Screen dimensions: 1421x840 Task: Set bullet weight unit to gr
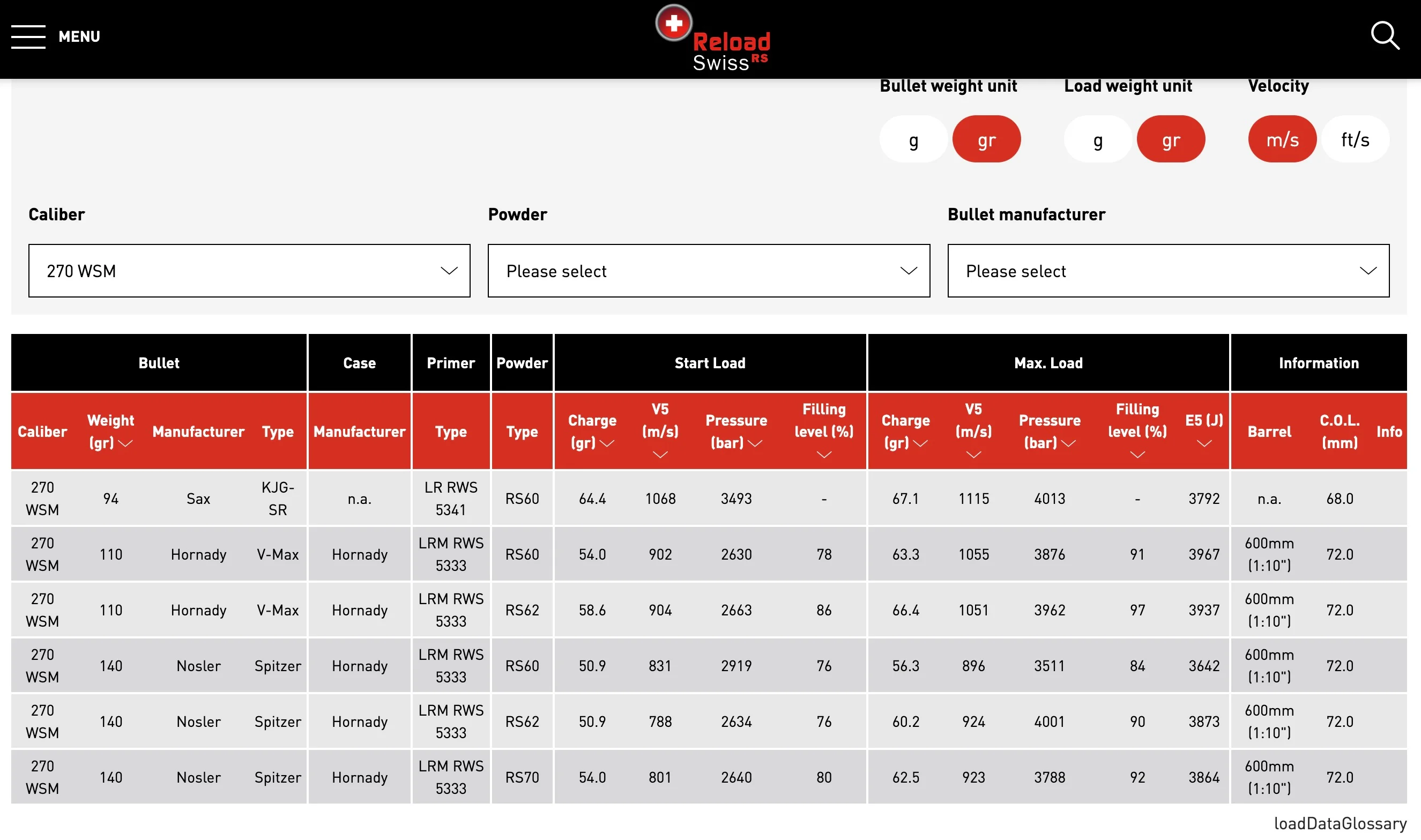pyautogui.click(x=986, y=139)
